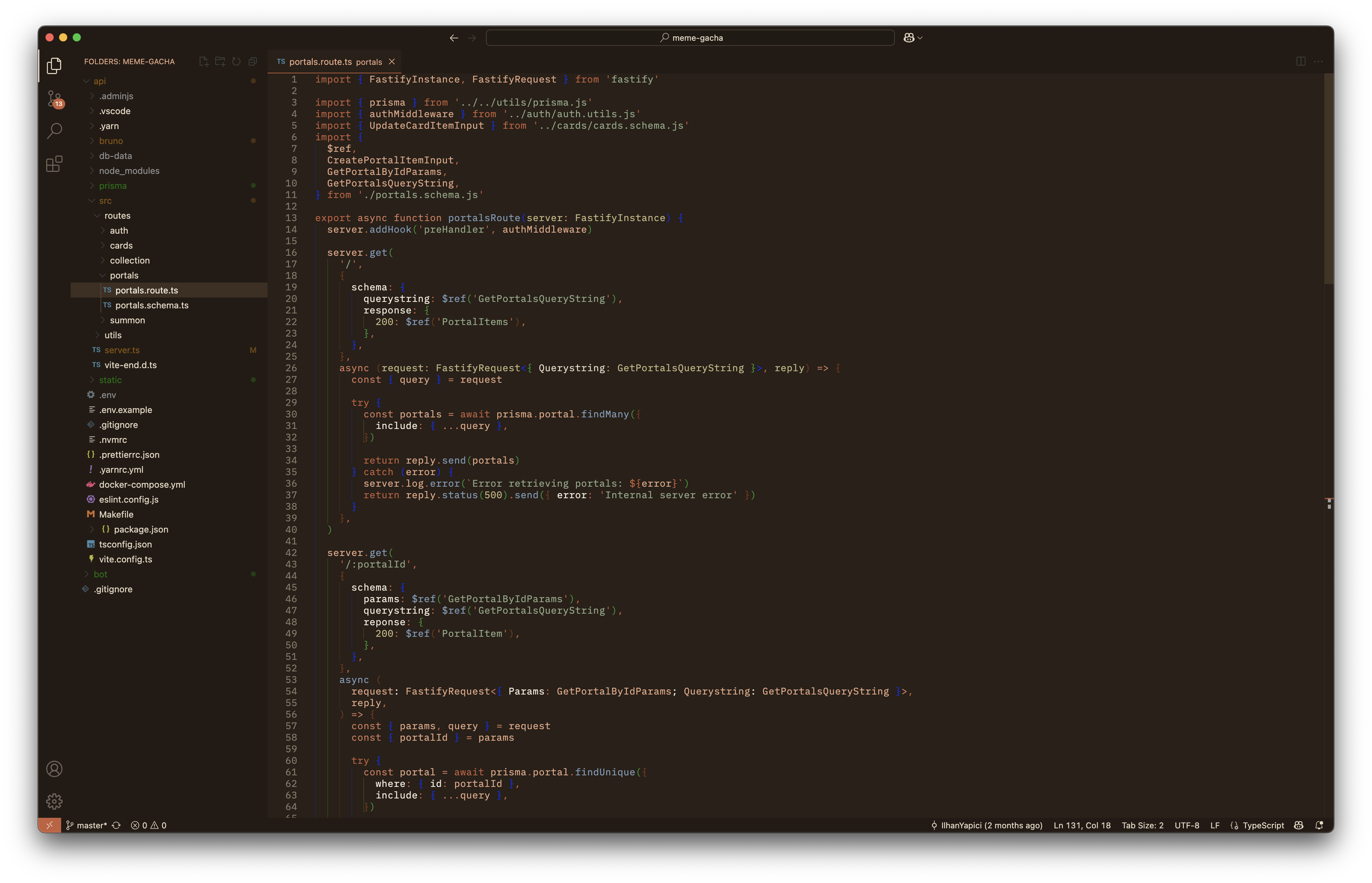This screenshot has height=883, width=1372.
Task: Collapse the portals folder
Action: click(x=124, y=275)
